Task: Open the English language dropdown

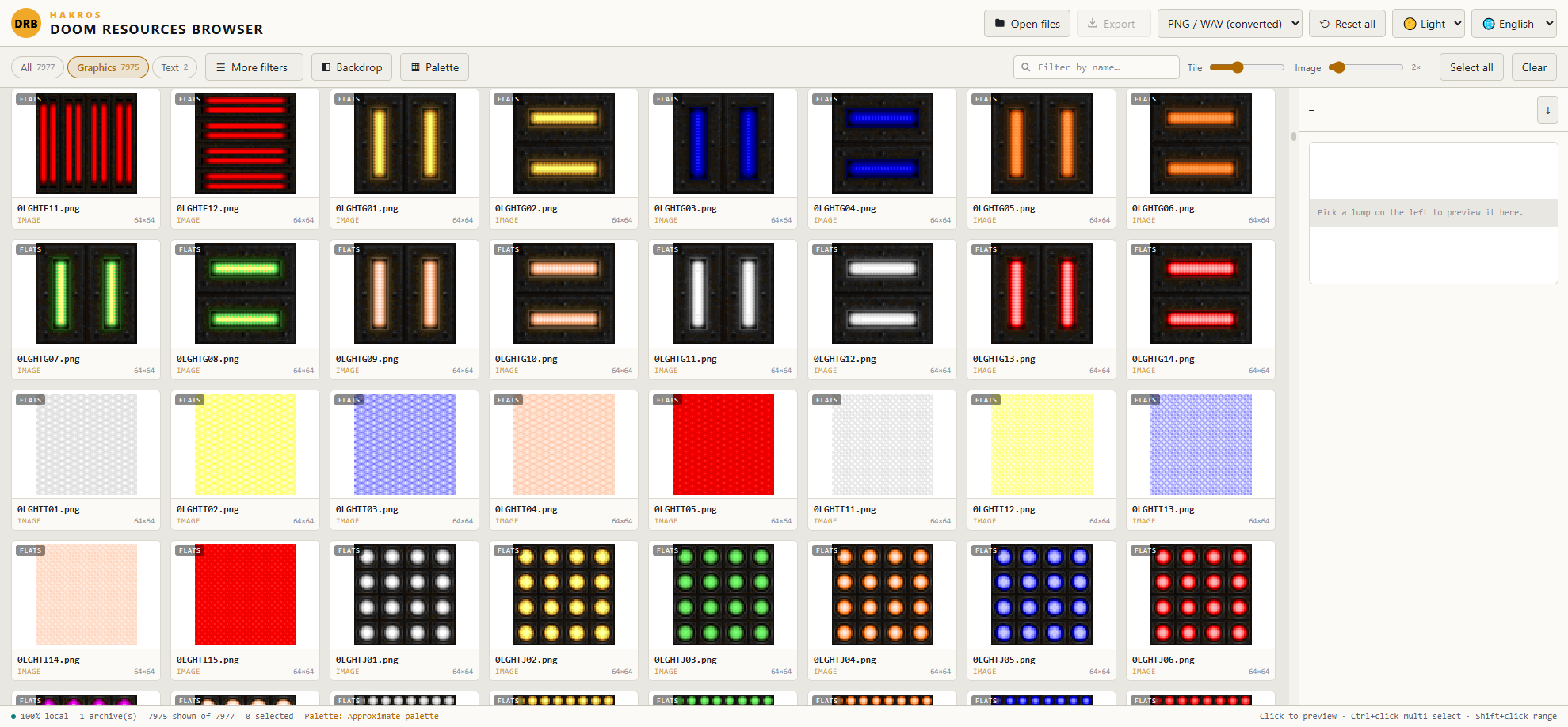Action: [1514, 24]
